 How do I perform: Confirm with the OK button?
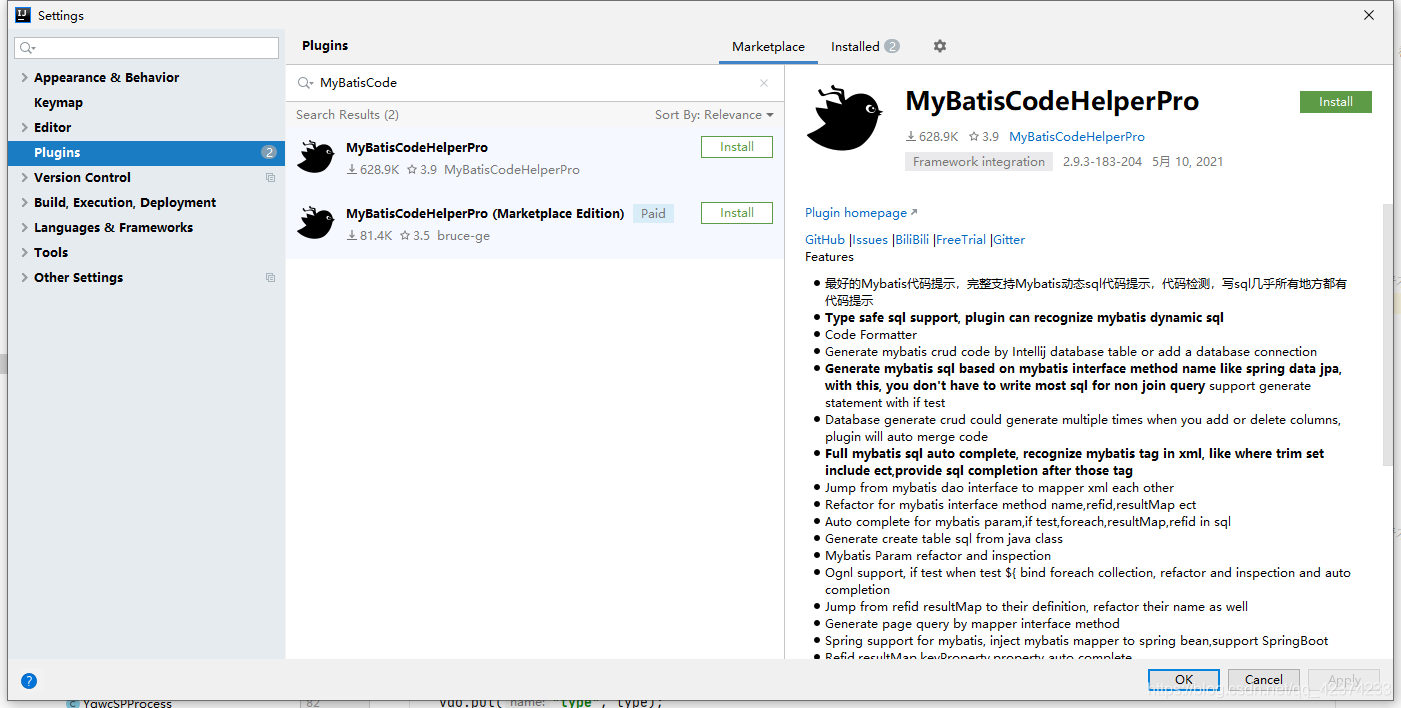(x=1184, y=680)
